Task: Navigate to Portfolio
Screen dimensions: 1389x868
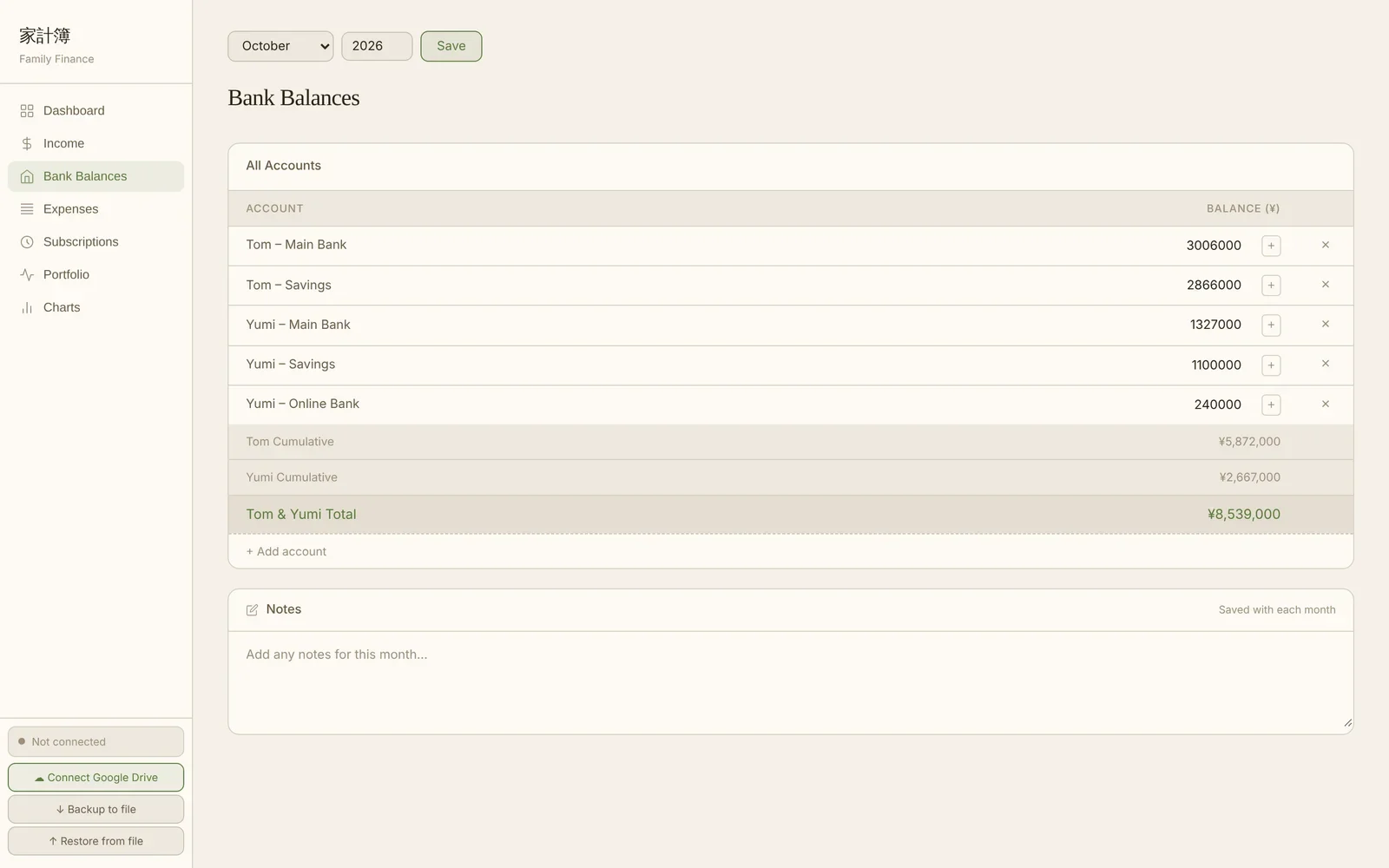Action: [95, 275]
